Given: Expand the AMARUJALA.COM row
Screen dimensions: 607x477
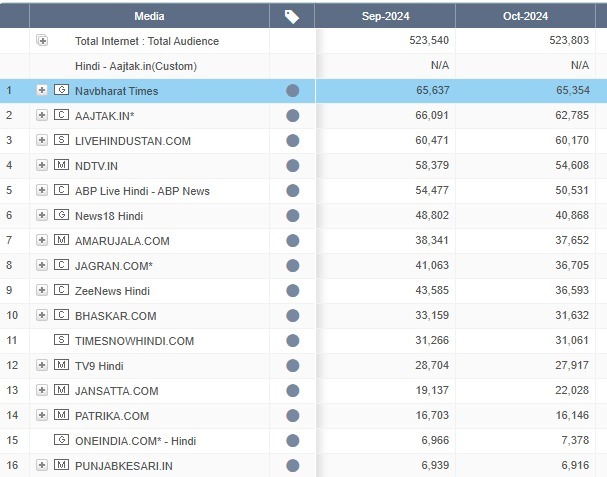Looking at the screenshot, I should click(x=42, y=240).
